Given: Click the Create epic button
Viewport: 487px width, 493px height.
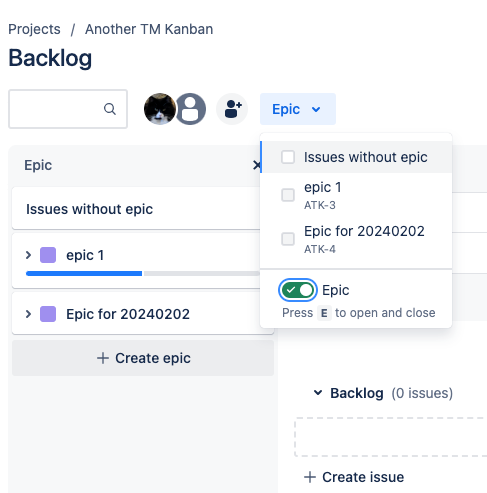Looking at the screenshot, I should tap(143, 358).
